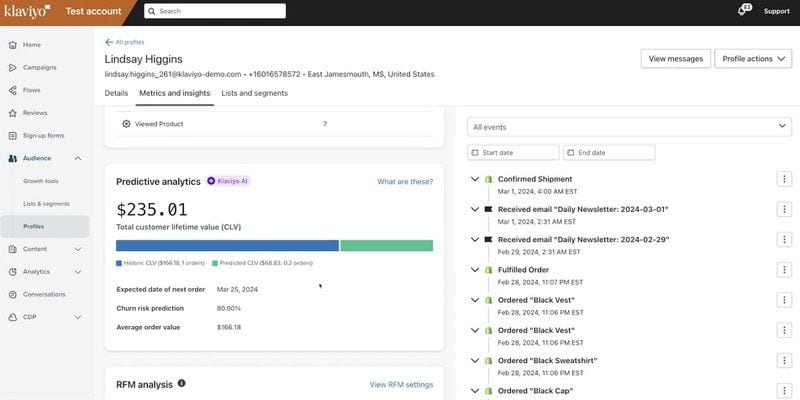This screenshot has width=800, height=400.
Task: Click the CDP cloud icon
Action: (13, 317)
